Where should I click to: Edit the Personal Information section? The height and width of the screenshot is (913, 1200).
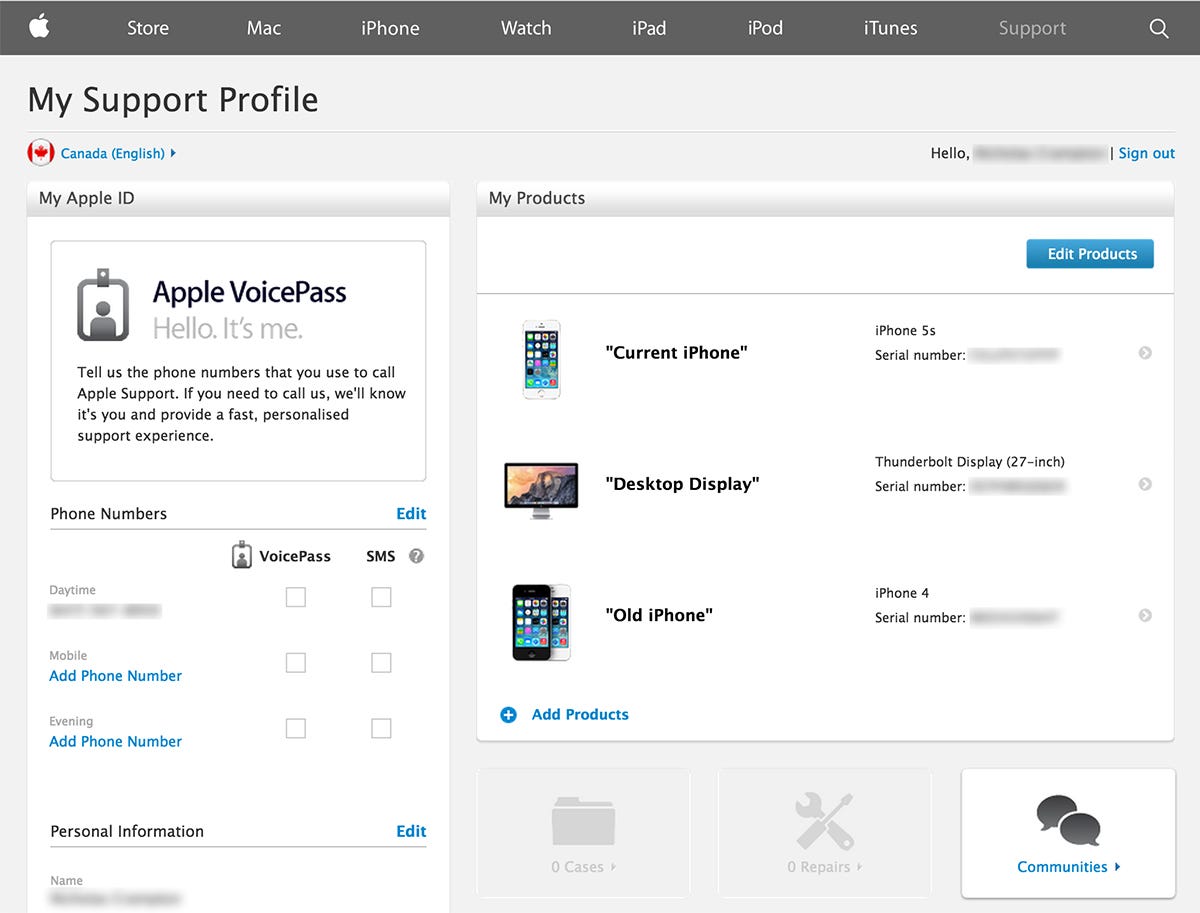click(411, 831)
